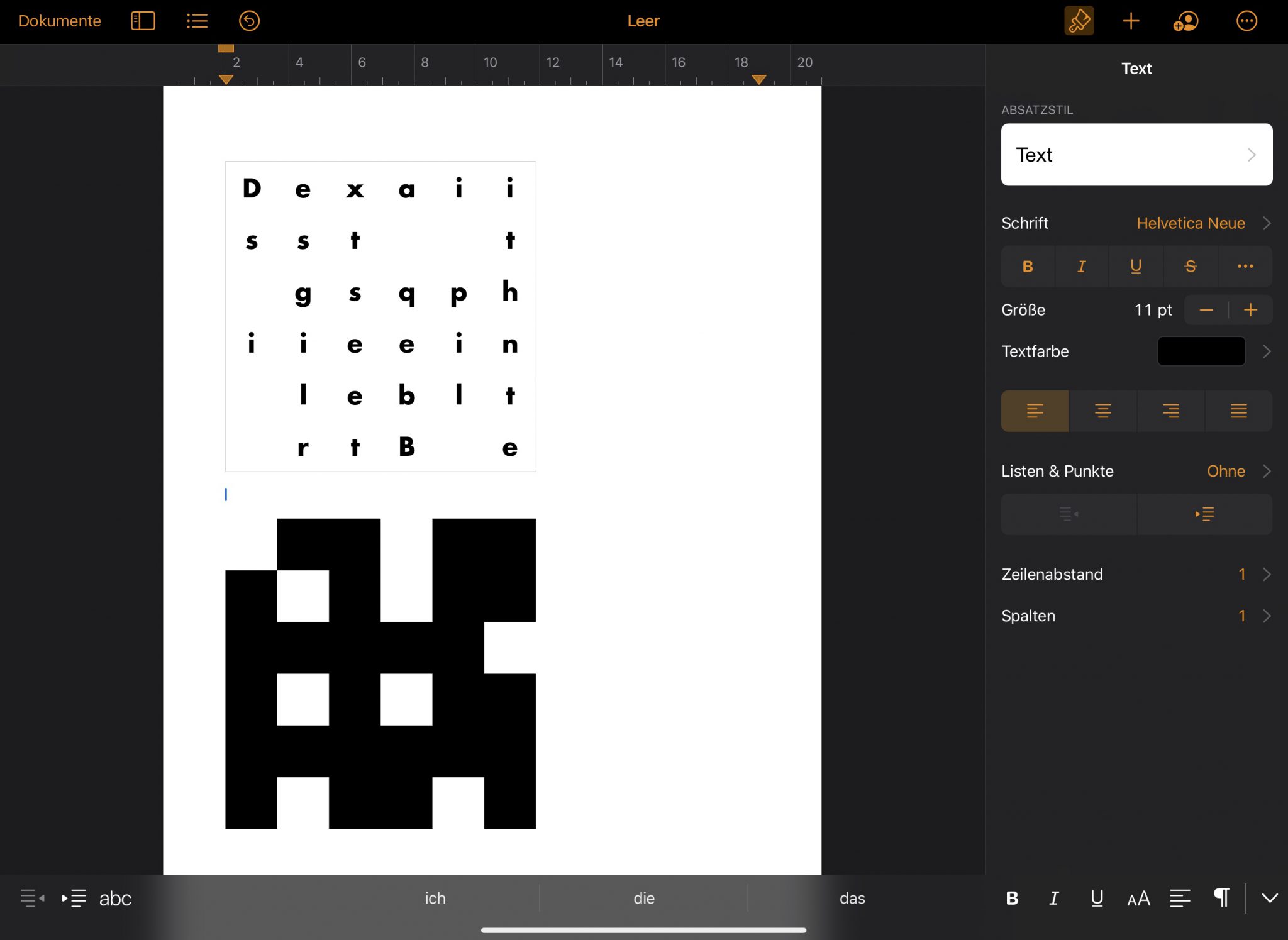
Task: Open the paragraph style Text selector
Action: [1136, 155]
